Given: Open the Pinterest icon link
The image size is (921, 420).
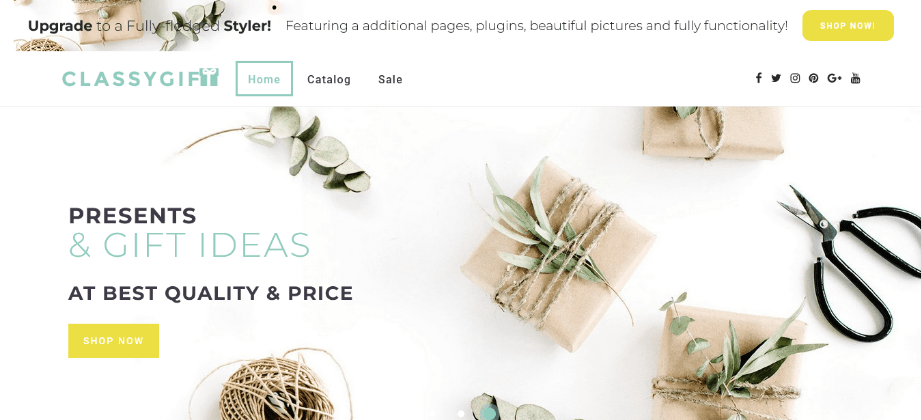Looking at the screenshot, I should pos(814,78).
